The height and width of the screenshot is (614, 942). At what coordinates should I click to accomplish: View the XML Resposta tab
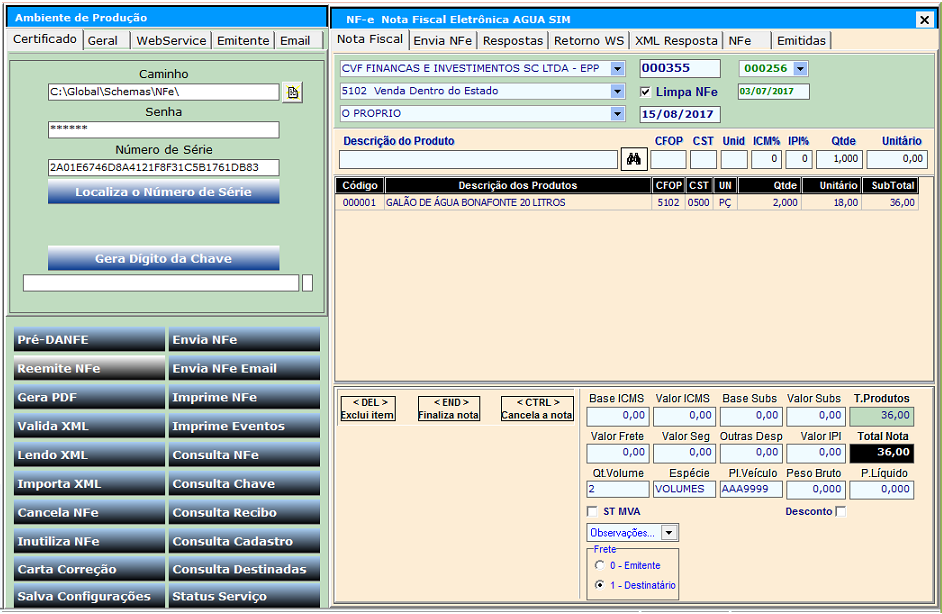[x=676, y=41]
